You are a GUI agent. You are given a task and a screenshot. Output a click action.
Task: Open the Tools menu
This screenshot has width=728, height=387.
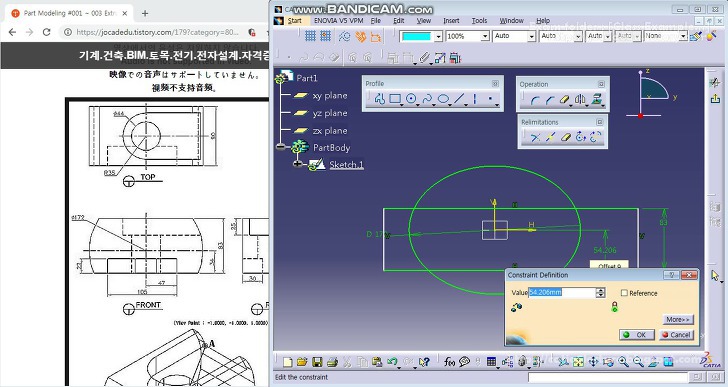pyautogui.click(x=479, y=21)
